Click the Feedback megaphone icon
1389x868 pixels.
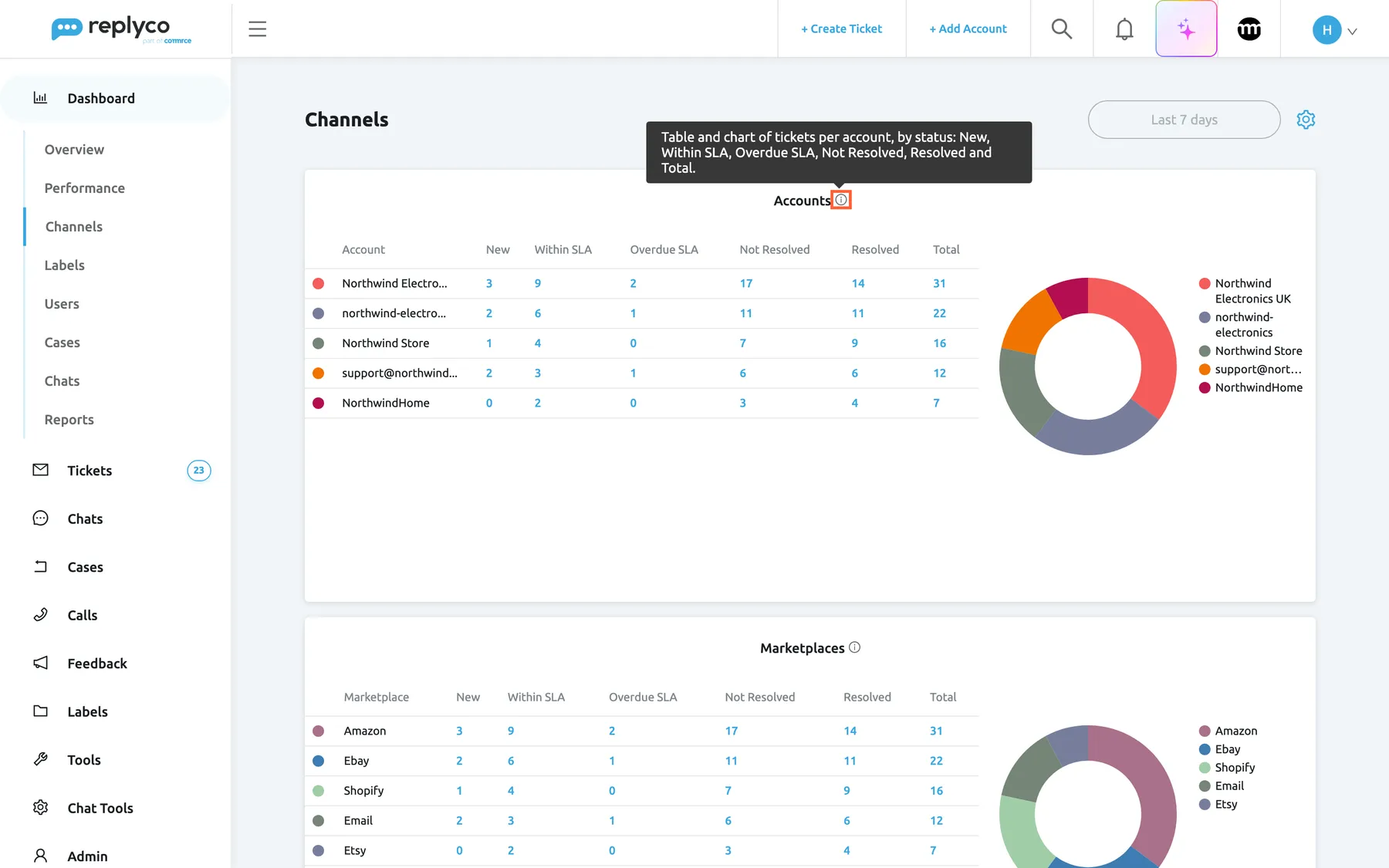[x=41, y=663]
